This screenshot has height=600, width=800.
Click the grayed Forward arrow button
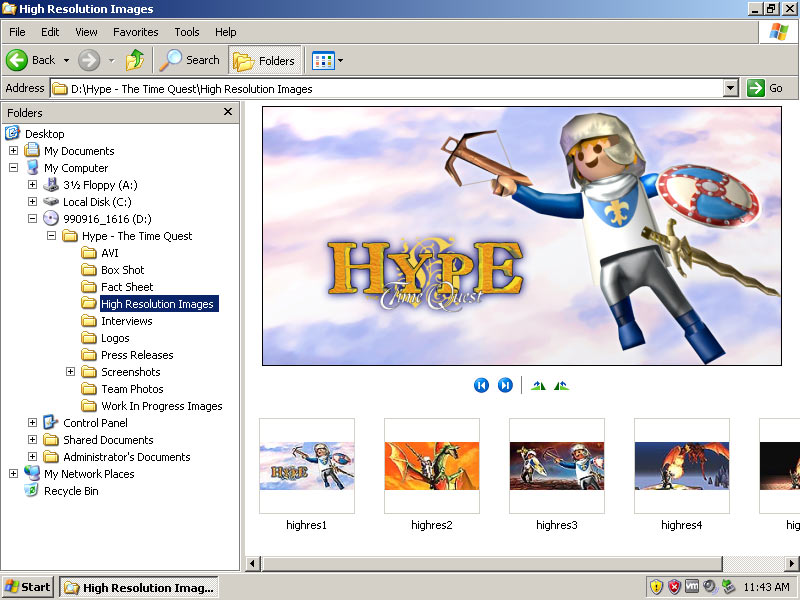[89, 60]
